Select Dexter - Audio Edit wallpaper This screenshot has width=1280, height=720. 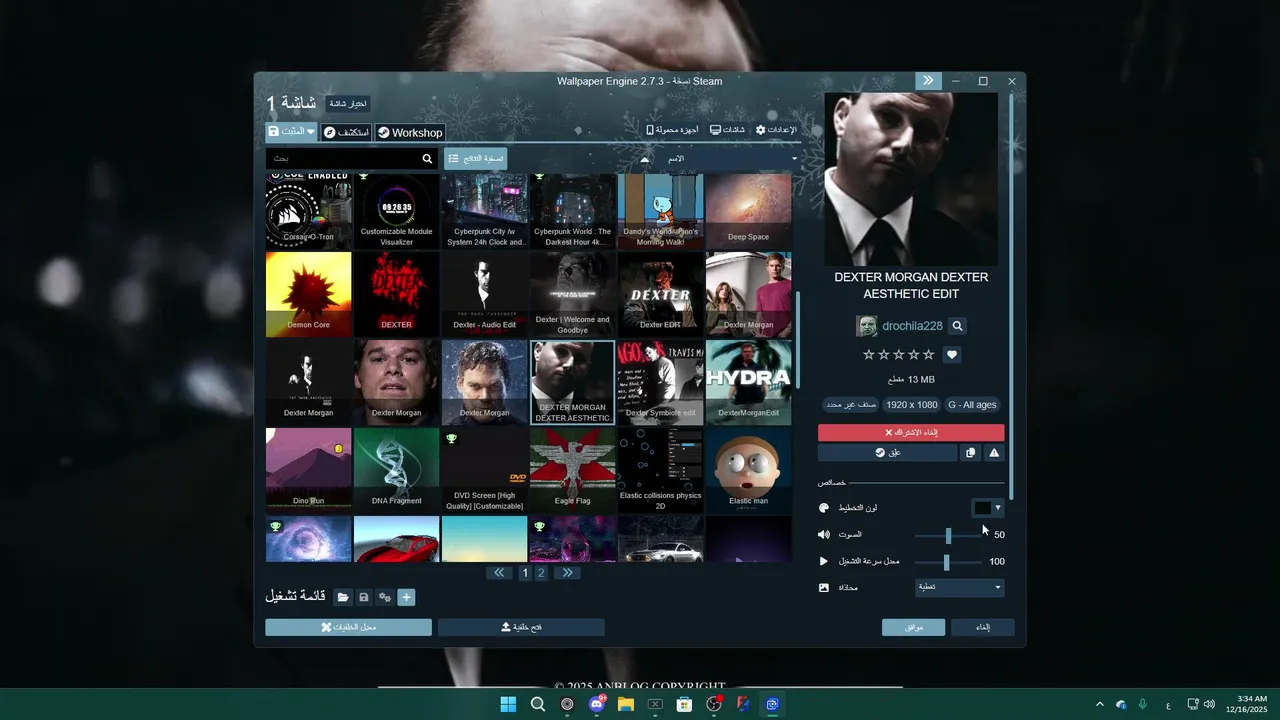point(485,294)
